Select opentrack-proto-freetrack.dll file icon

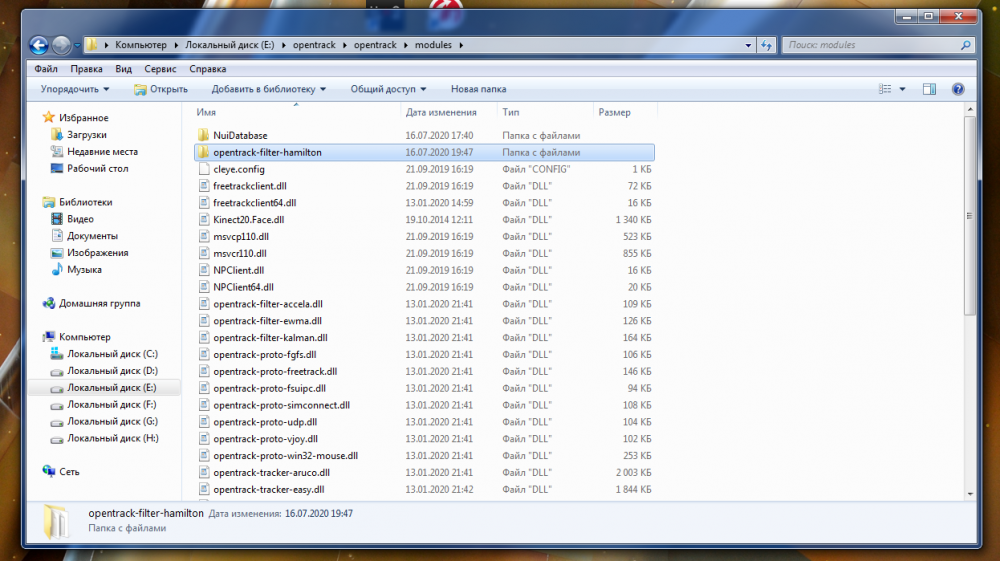203,372
